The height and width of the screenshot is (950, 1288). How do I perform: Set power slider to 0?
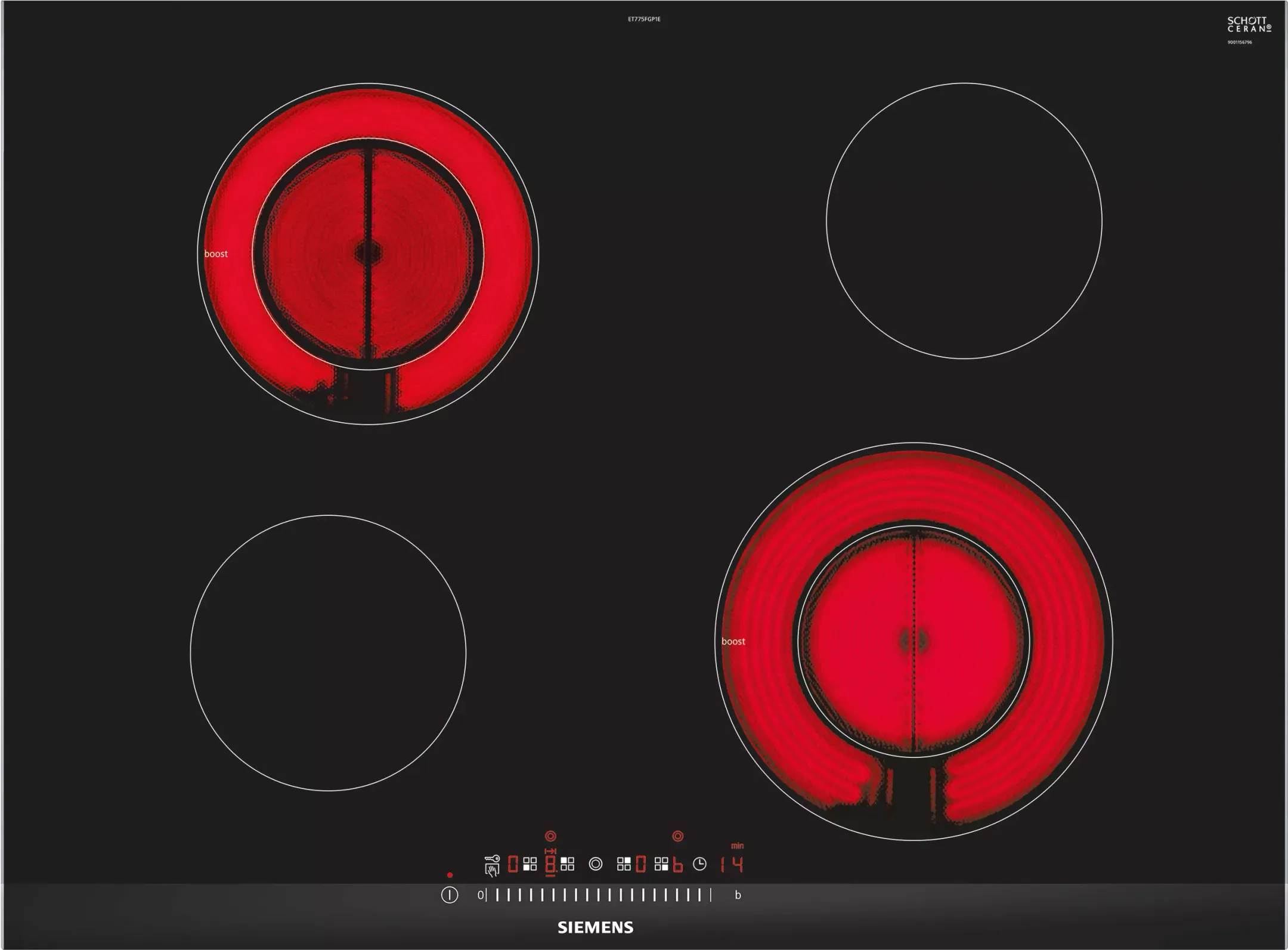coord(481,895)
